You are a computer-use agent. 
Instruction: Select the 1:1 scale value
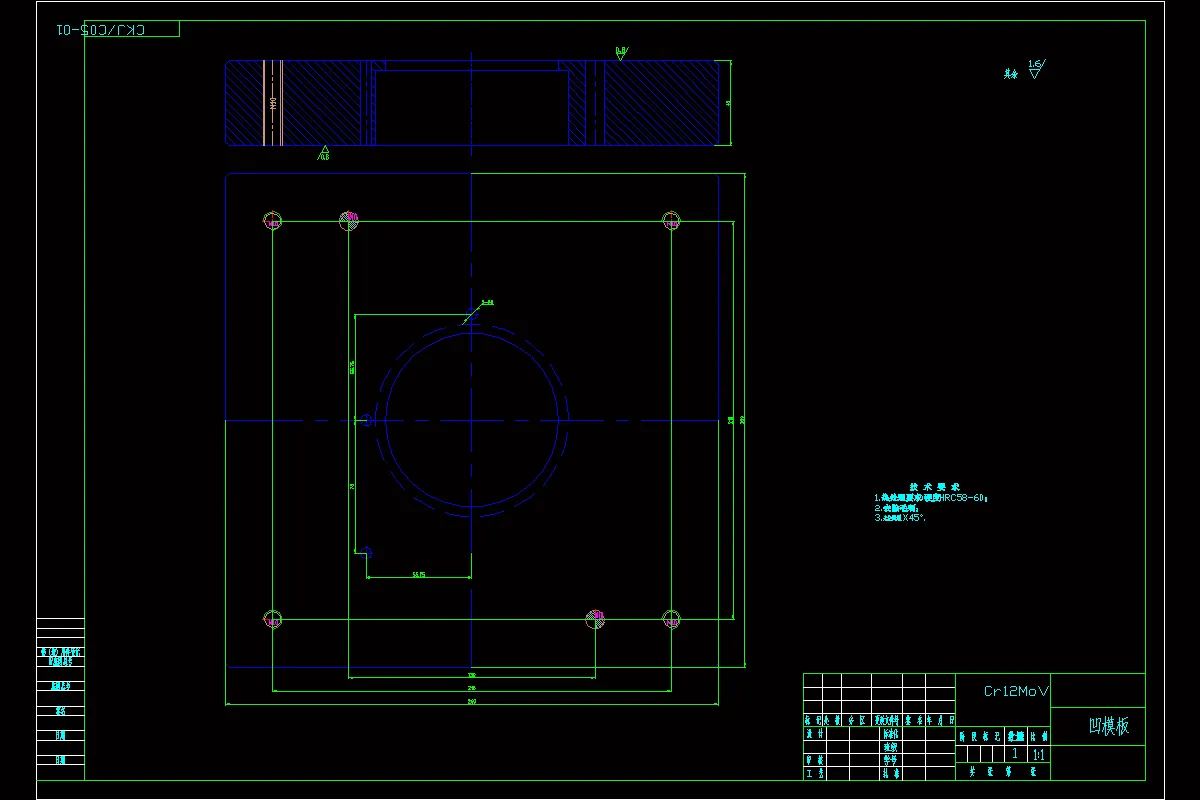[1039, 754]
